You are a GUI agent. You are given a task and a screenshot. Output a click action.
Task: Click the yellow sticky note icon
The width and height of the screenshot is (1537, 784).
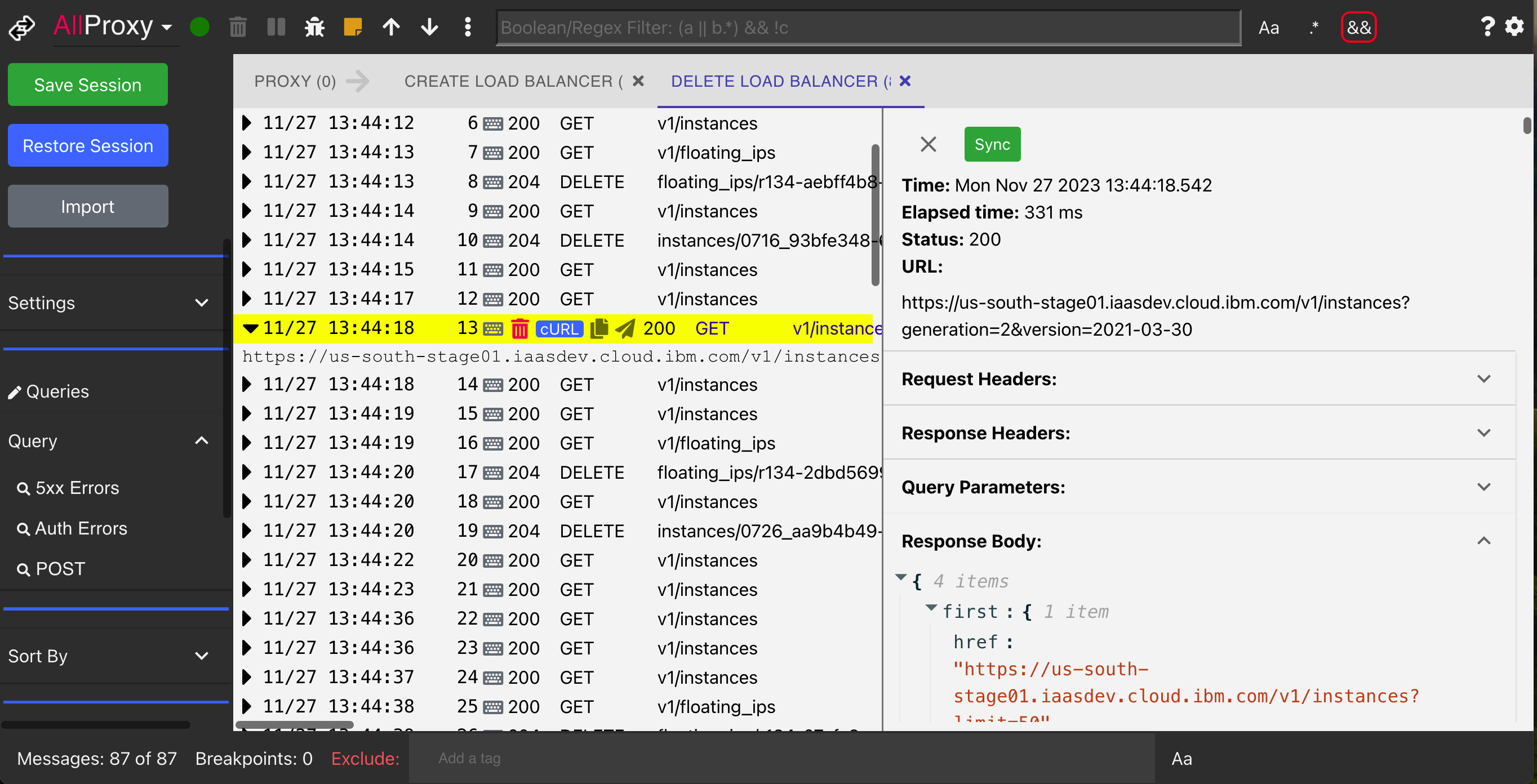(x=353, y=28)
